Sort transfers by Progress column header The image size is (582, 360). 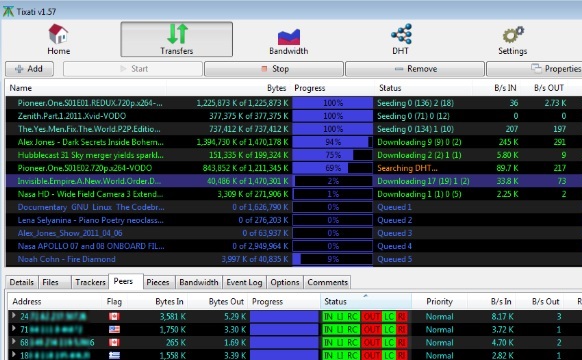tap(332, 88)
